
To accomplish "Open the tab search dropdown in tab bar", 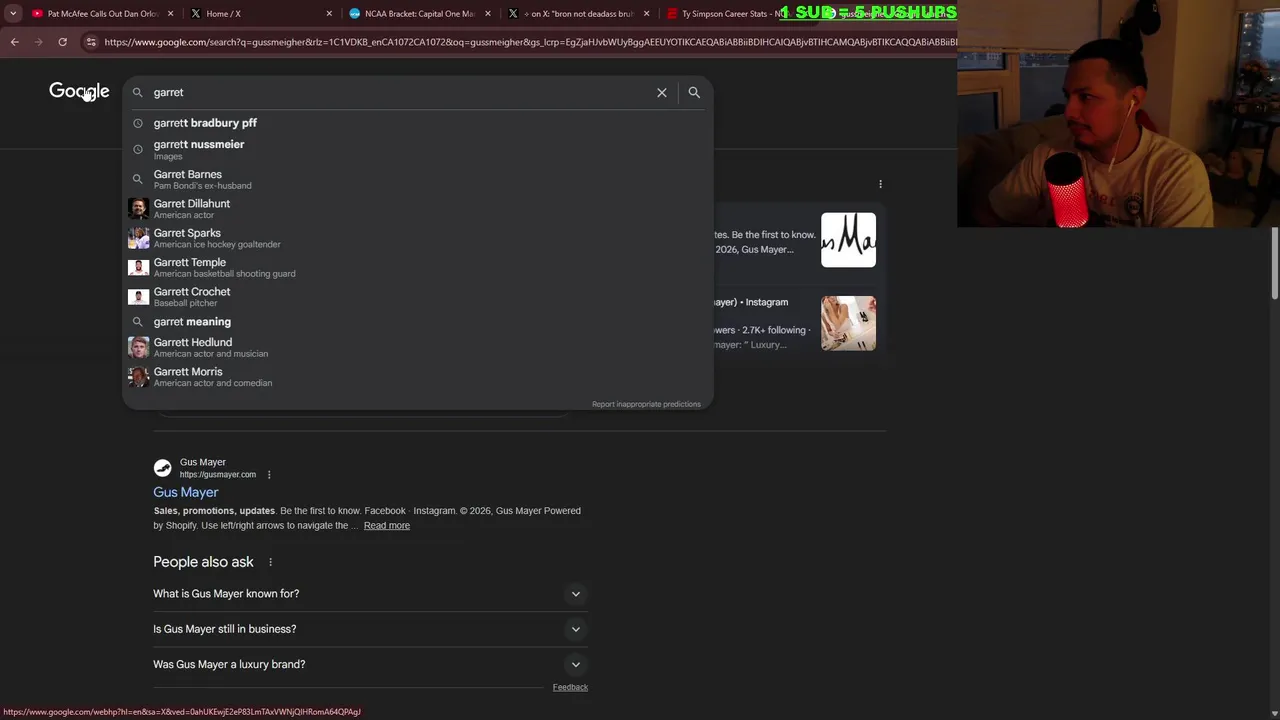I will 12,14.
